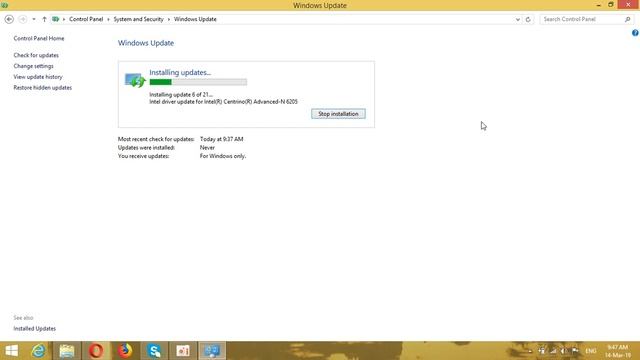Go up one level with Up arrow

[44, 19]
